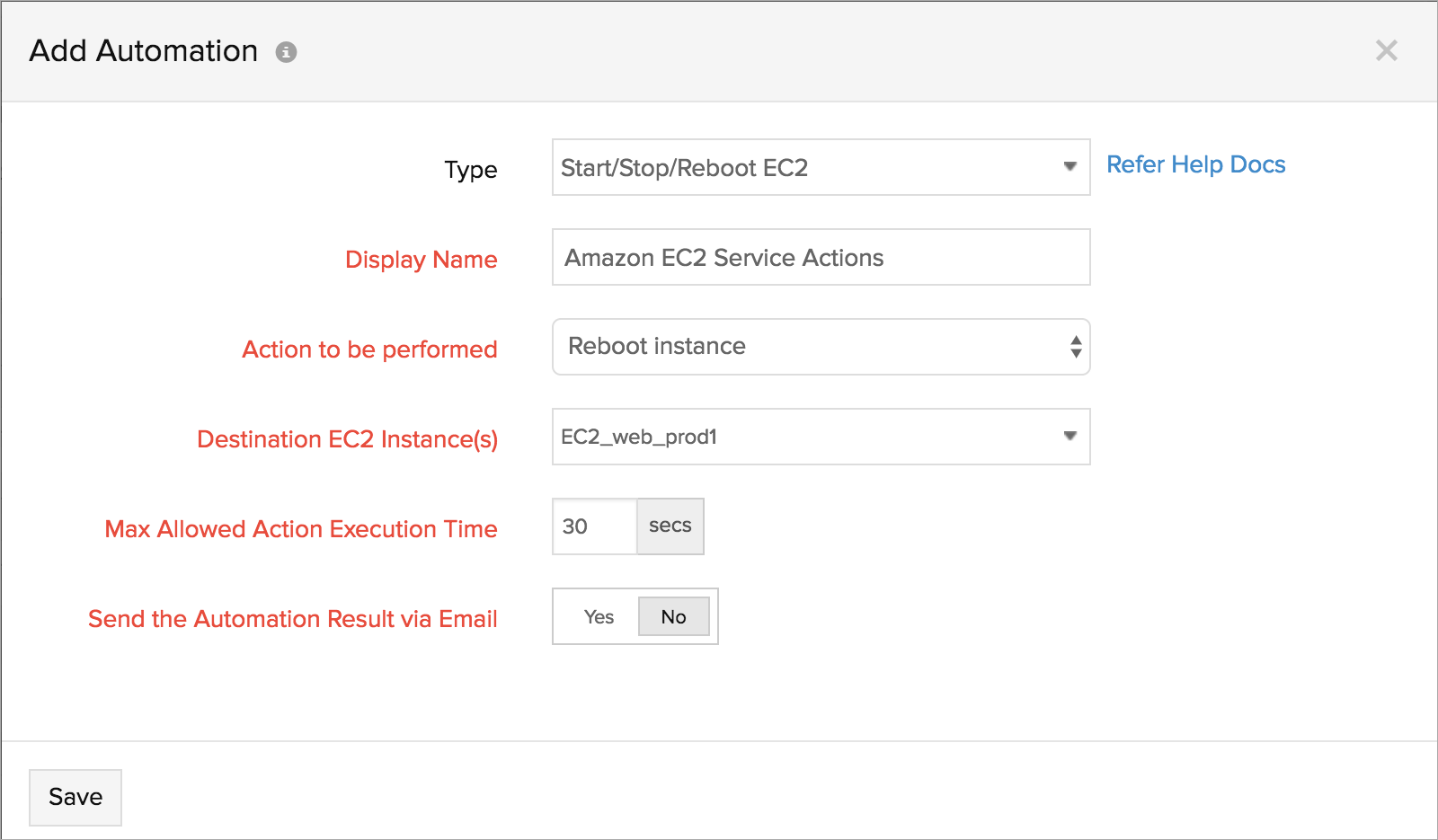Click the execution time field showing 30
This screenshot has height=840, width=1438.
(x=594, y=526)
